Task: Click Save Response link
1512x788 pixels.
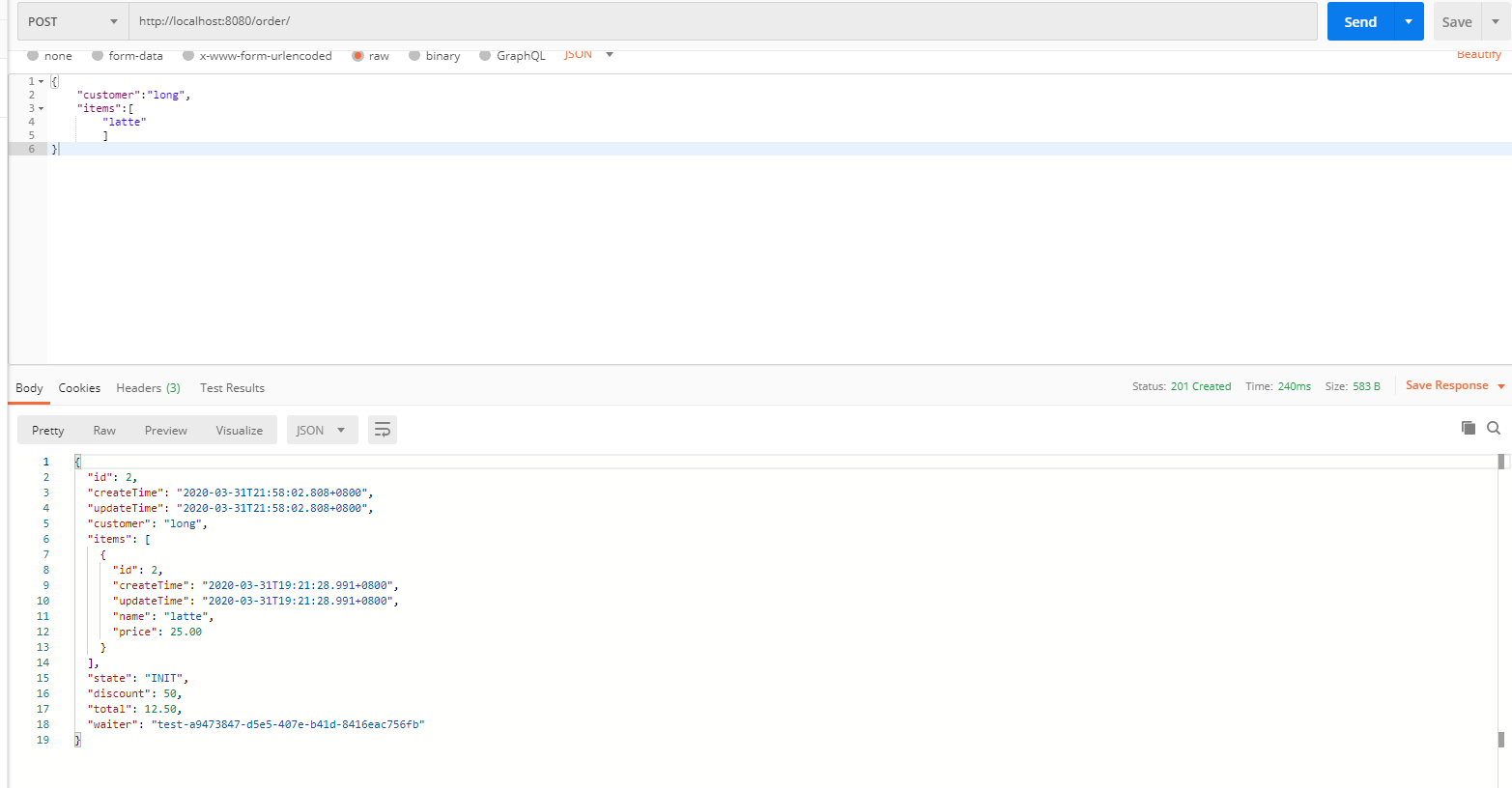Action: click(1447, 385)
